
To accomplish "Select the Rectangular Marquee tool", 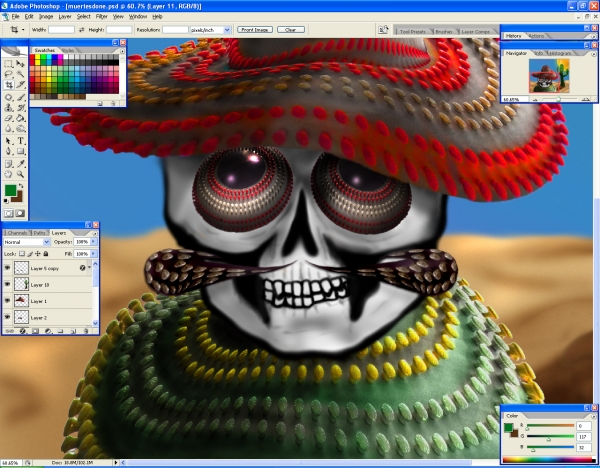I will (x=8, y=64).
